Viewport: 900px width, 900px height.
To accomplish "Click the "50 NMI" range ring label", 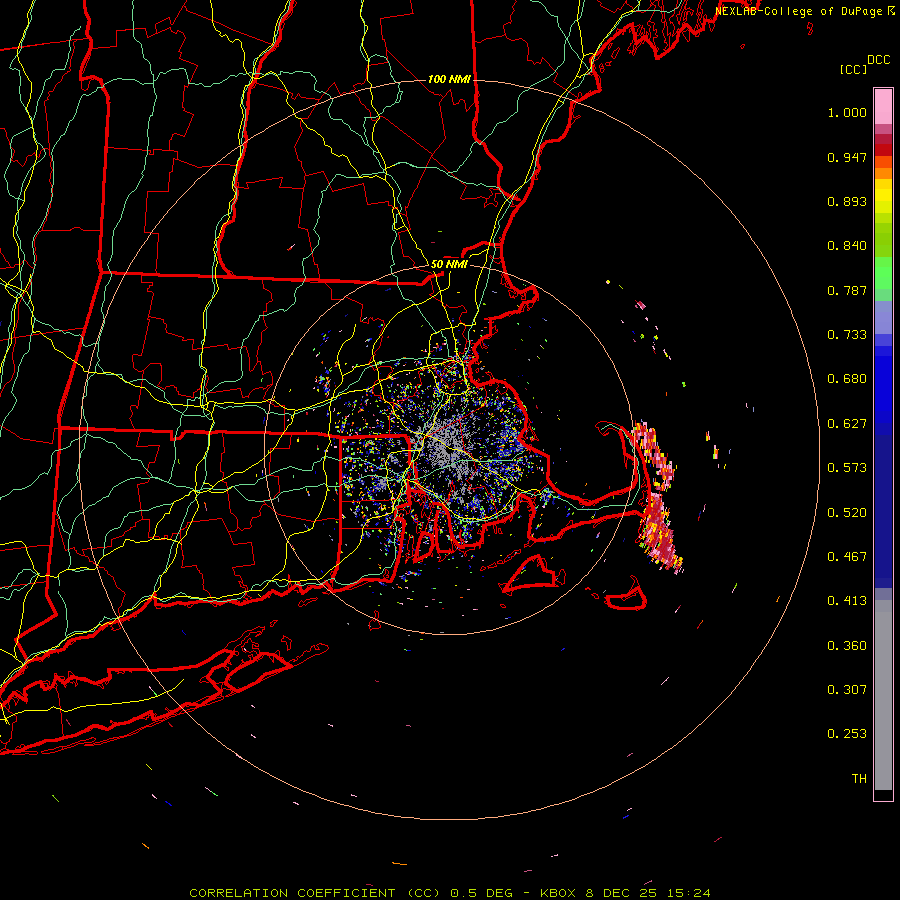I will coord(449,264).
